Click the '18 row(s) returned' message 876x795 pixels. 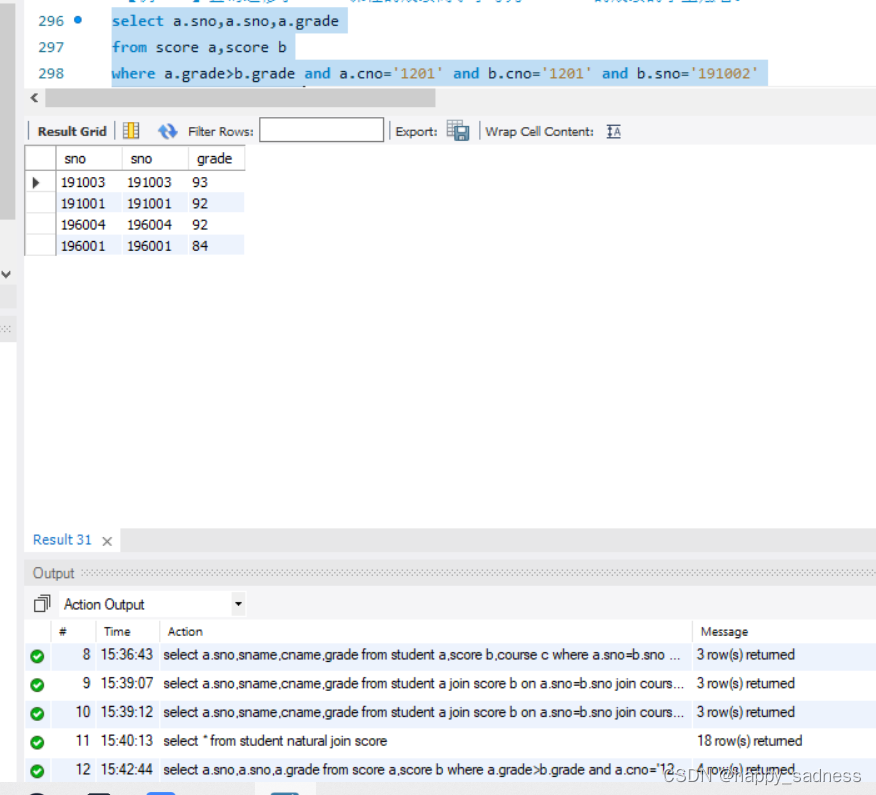click(749, 741)
